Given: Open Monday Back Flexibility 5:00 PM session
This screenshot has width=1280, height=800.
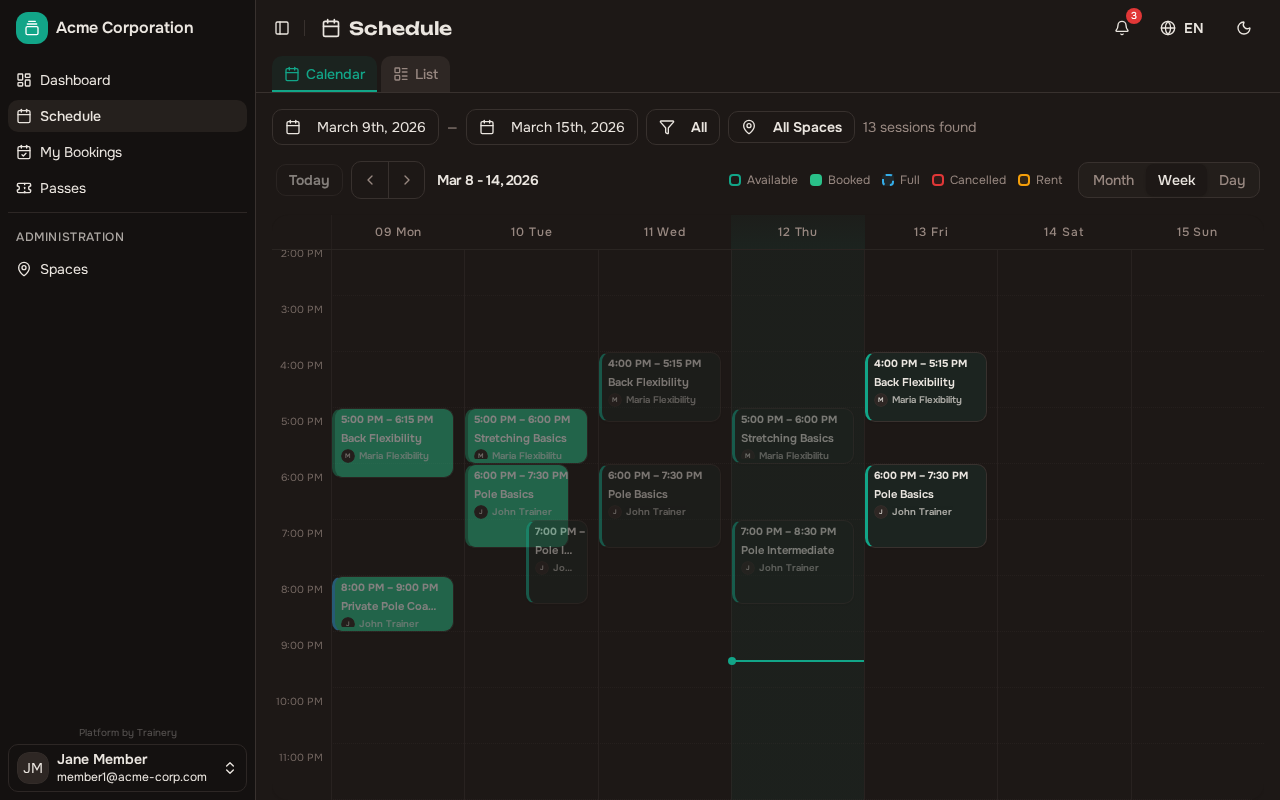Looking at the screenshot, I should (x=393, y=443).
